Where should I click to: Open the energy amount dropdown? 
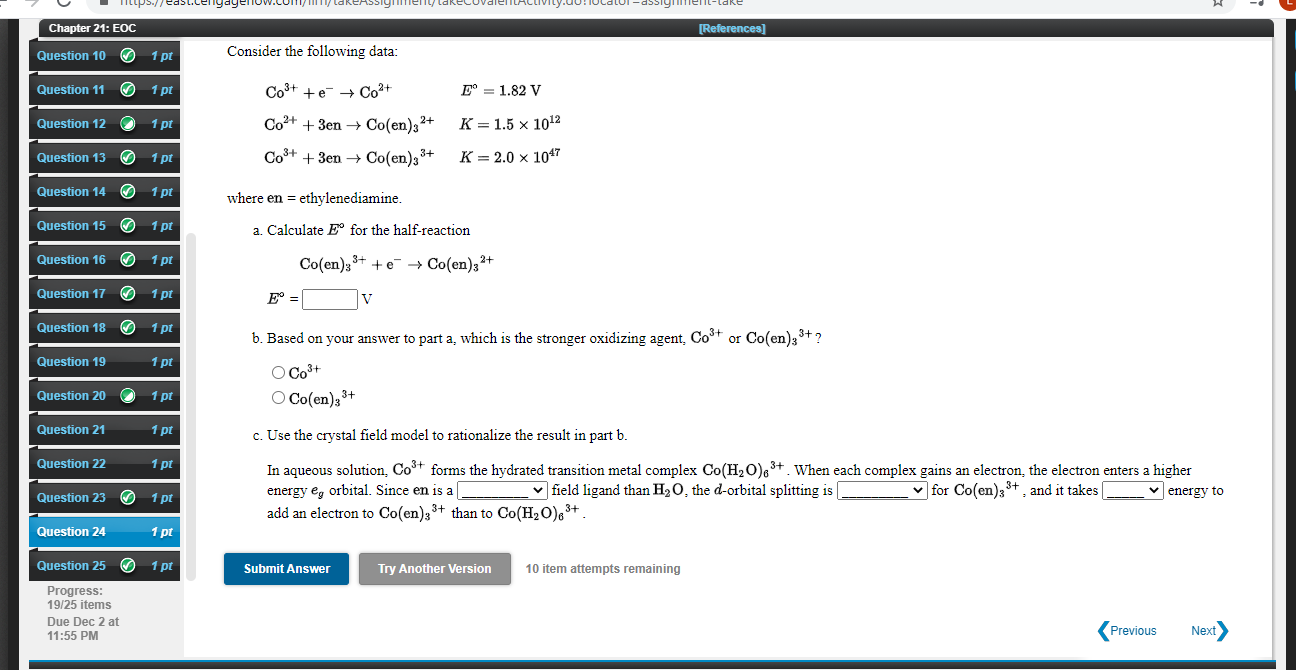pos(1133,490)
